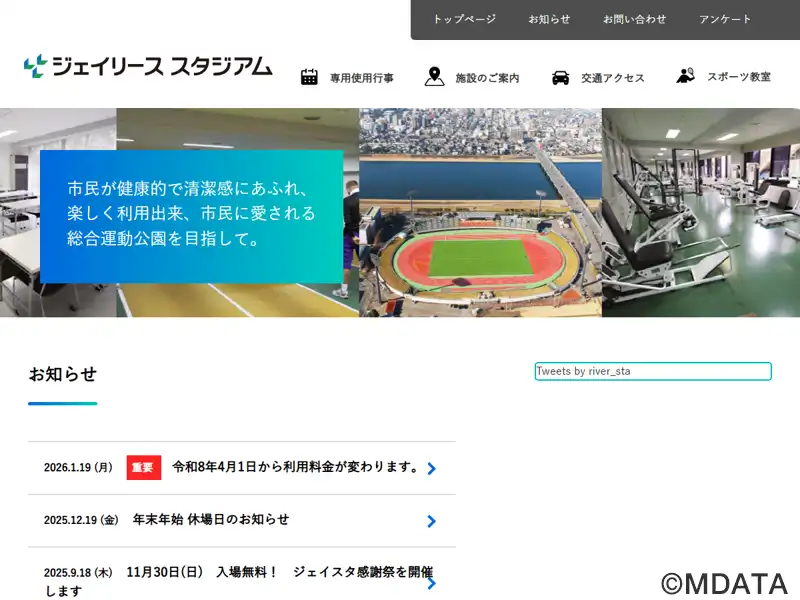Image resolution: width=800 pixels, height=600 pixels.
Task: Open Tweets by river_sta link
Action: pos(583,371)
